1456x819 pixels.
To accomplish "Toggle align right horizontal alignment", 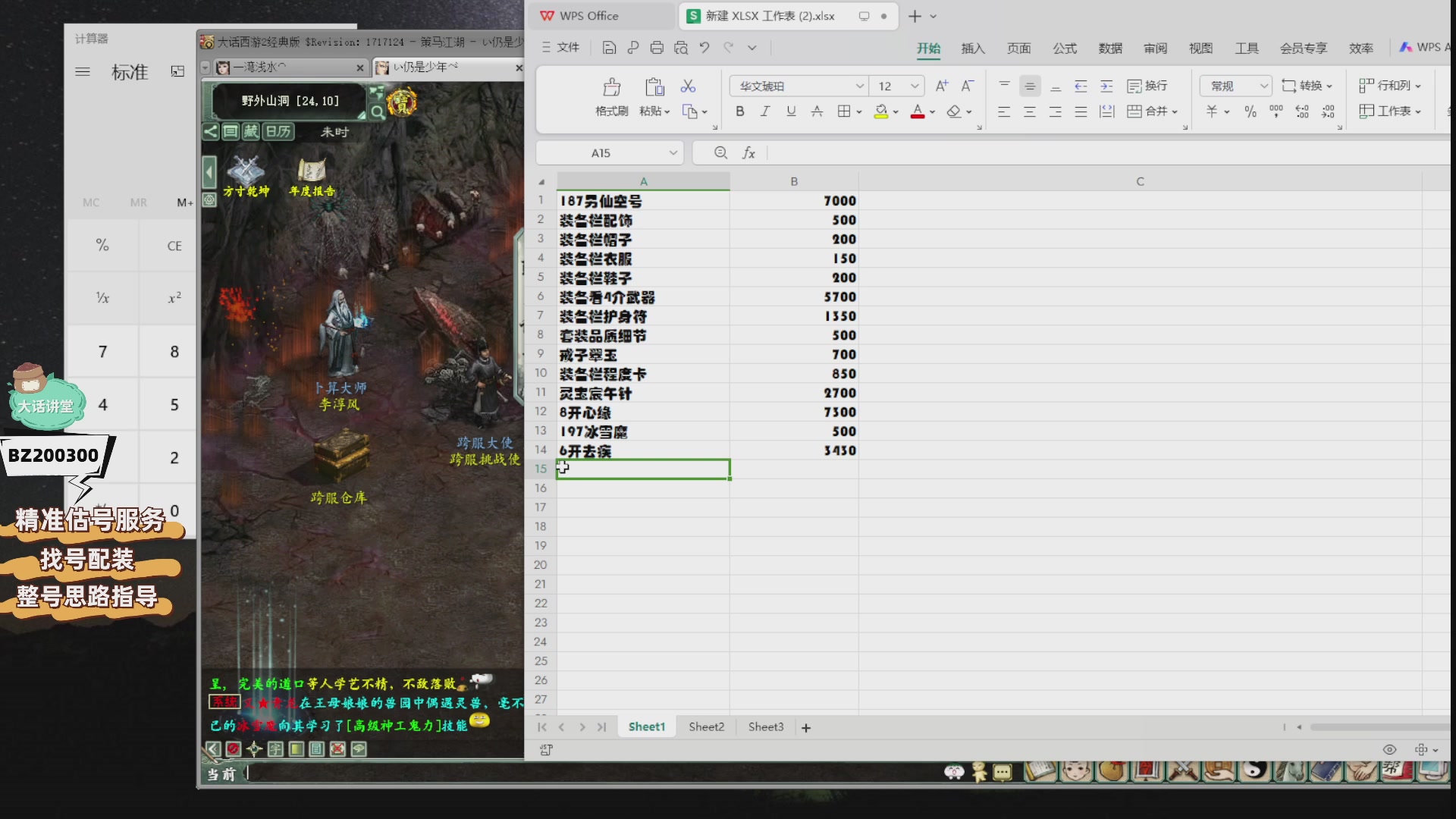I will [x=1056, y=111].
